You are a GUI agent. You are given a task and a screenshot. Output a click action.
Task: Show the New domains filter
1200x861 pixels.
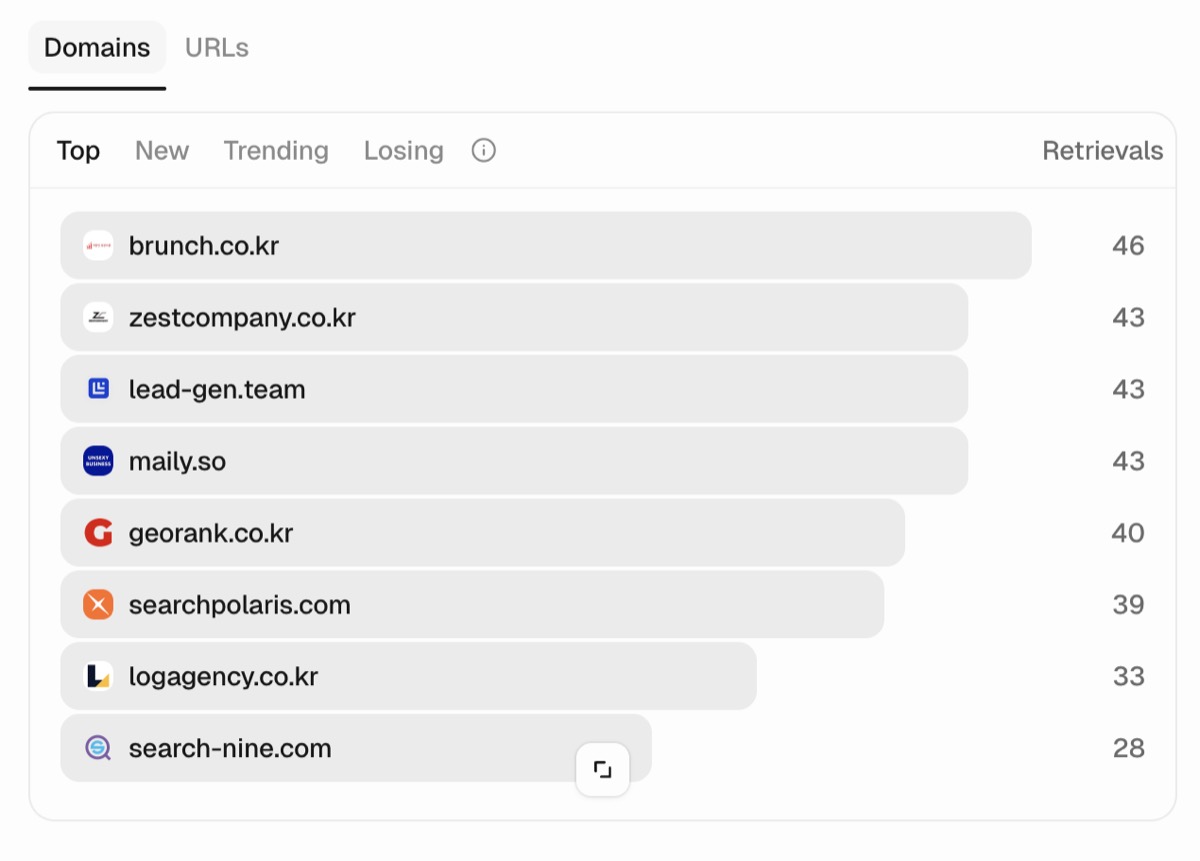(162, 151)
